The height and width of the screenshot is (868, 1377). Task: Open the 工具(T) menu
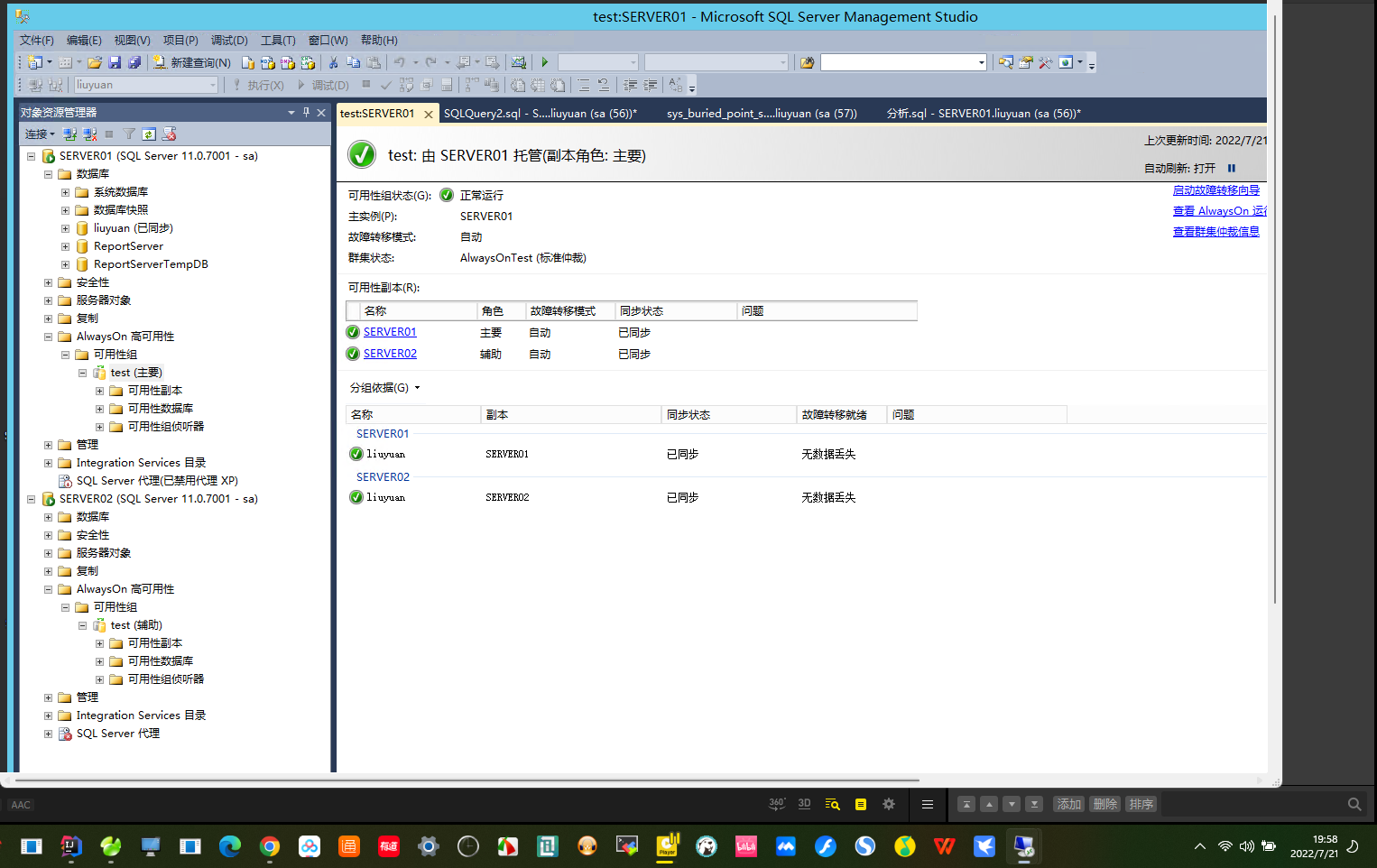click(x=278, y=41)
